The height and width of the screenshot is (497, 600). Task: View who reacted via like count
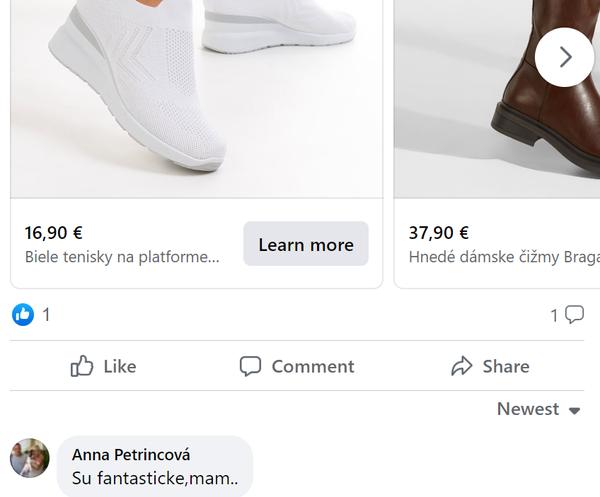click(x=46, y=315)
